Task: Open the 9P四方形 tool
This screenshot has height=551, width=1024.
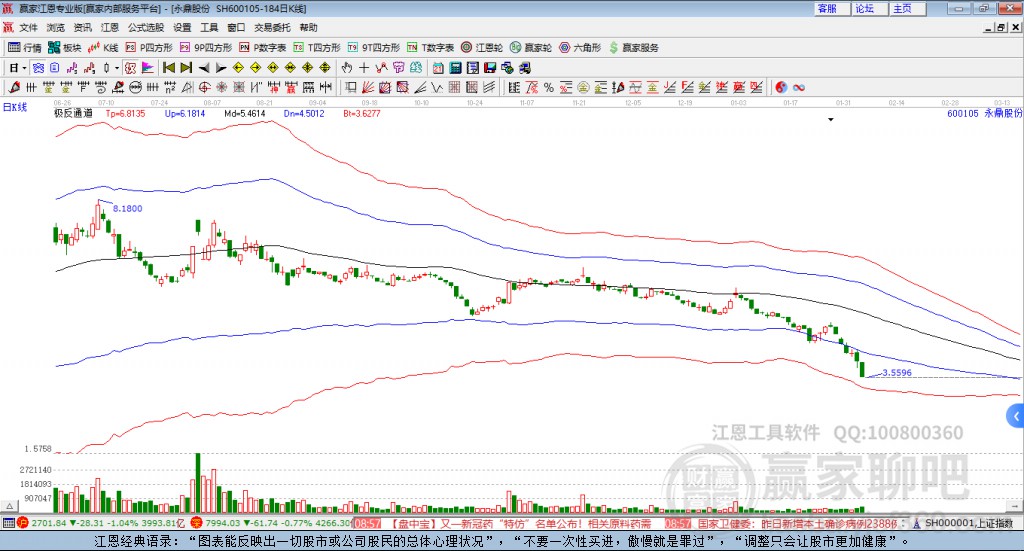Action: point(206,48)
